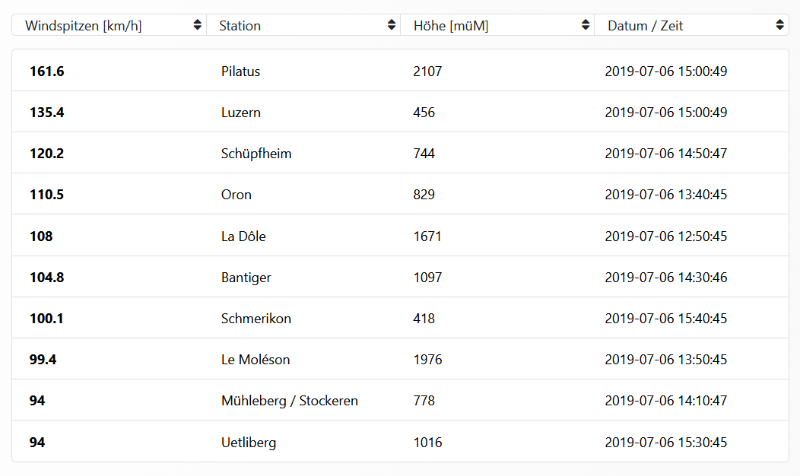Select the Uetliberg station row

248,441
